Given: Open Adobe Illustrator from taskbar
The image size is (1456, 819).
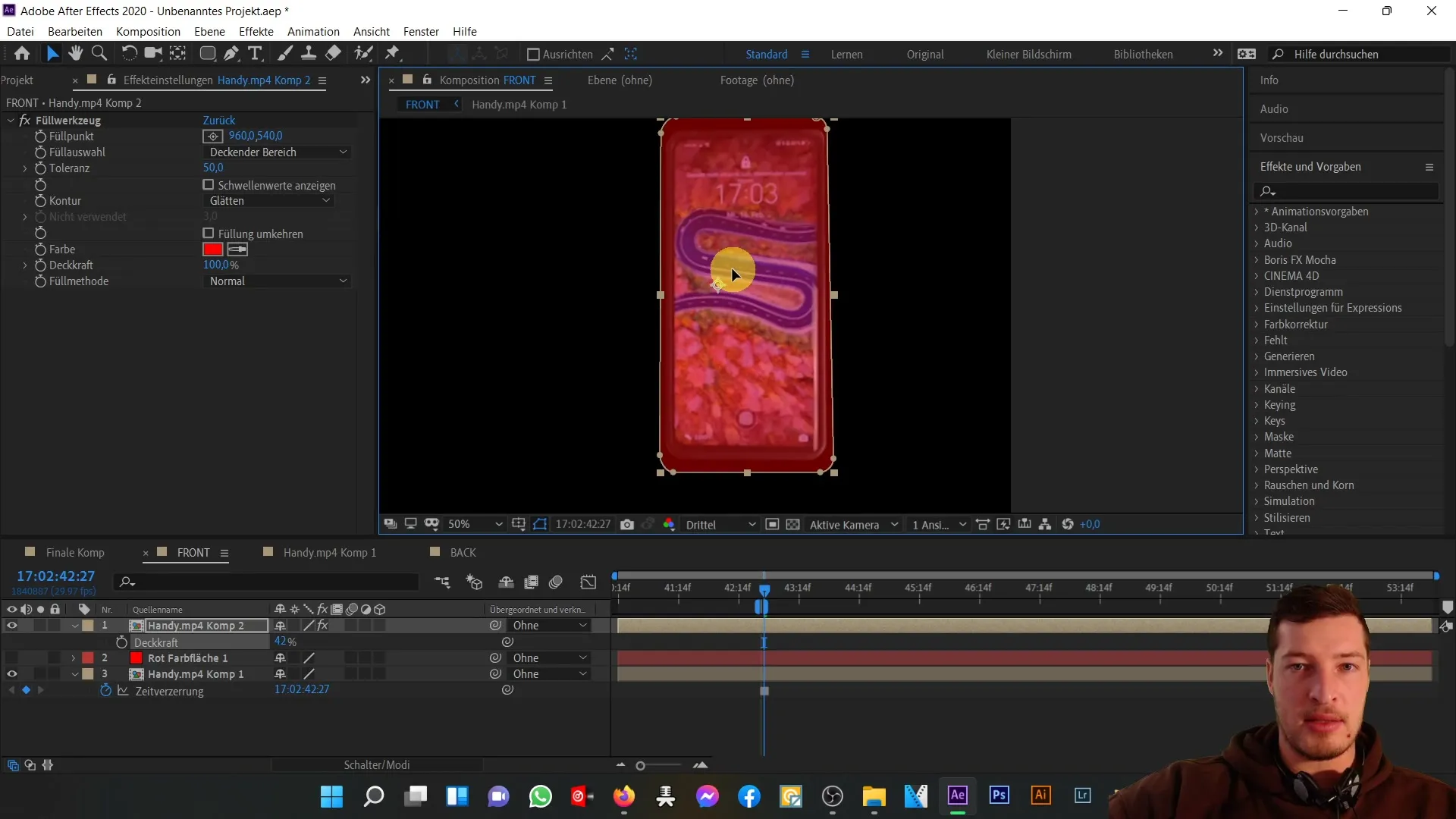Looking at the screenshot, I should 1041,795.
